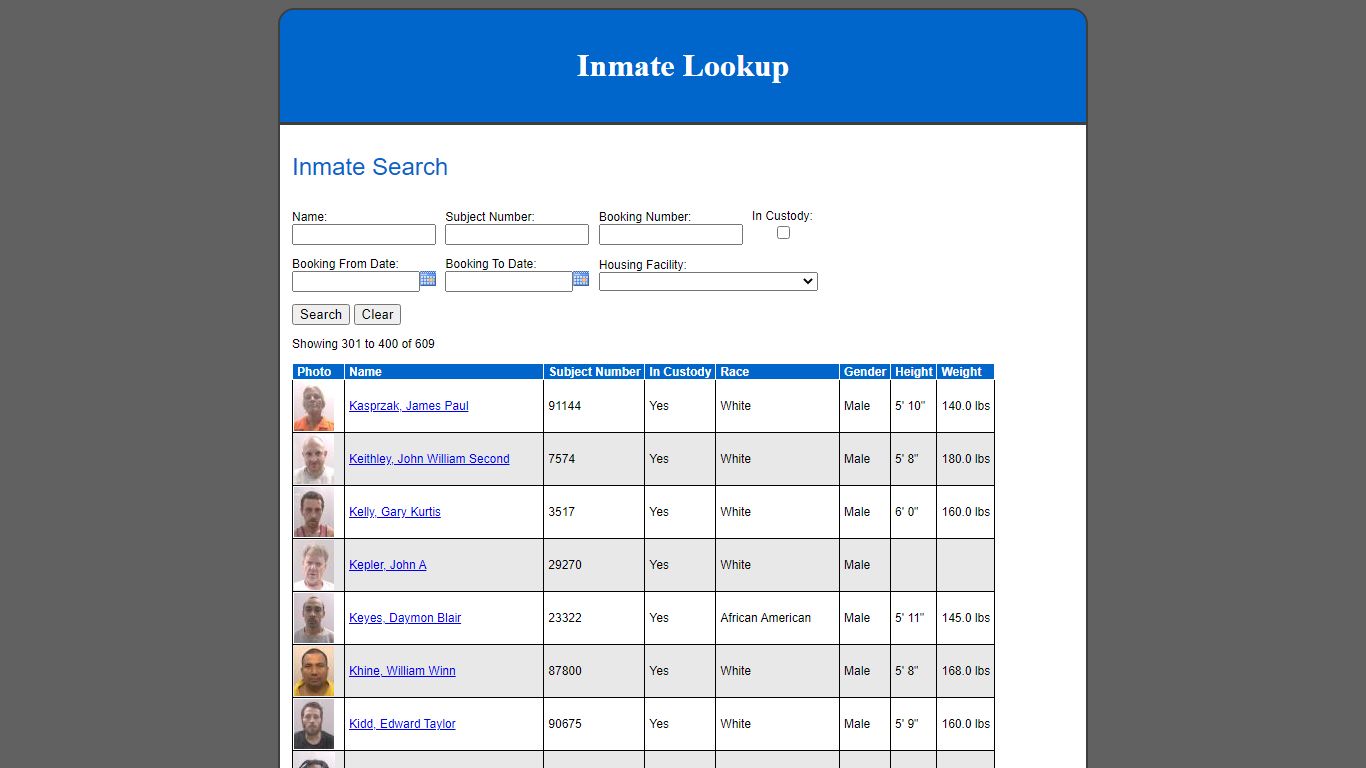Open Khine, William Winn inmate link
The height and width of the screenshot is (768, 1366).
[x=402, y=671]
